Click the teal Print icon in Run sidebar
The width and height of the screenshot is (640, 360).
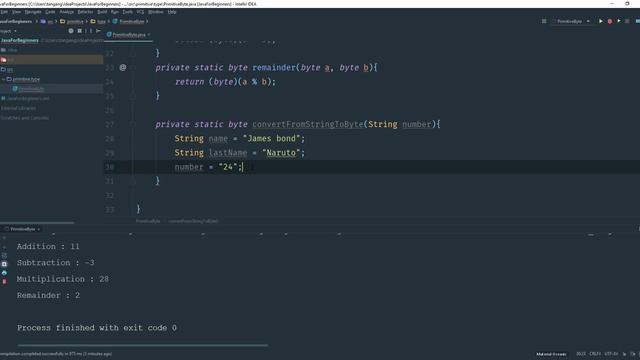[4, 273]
